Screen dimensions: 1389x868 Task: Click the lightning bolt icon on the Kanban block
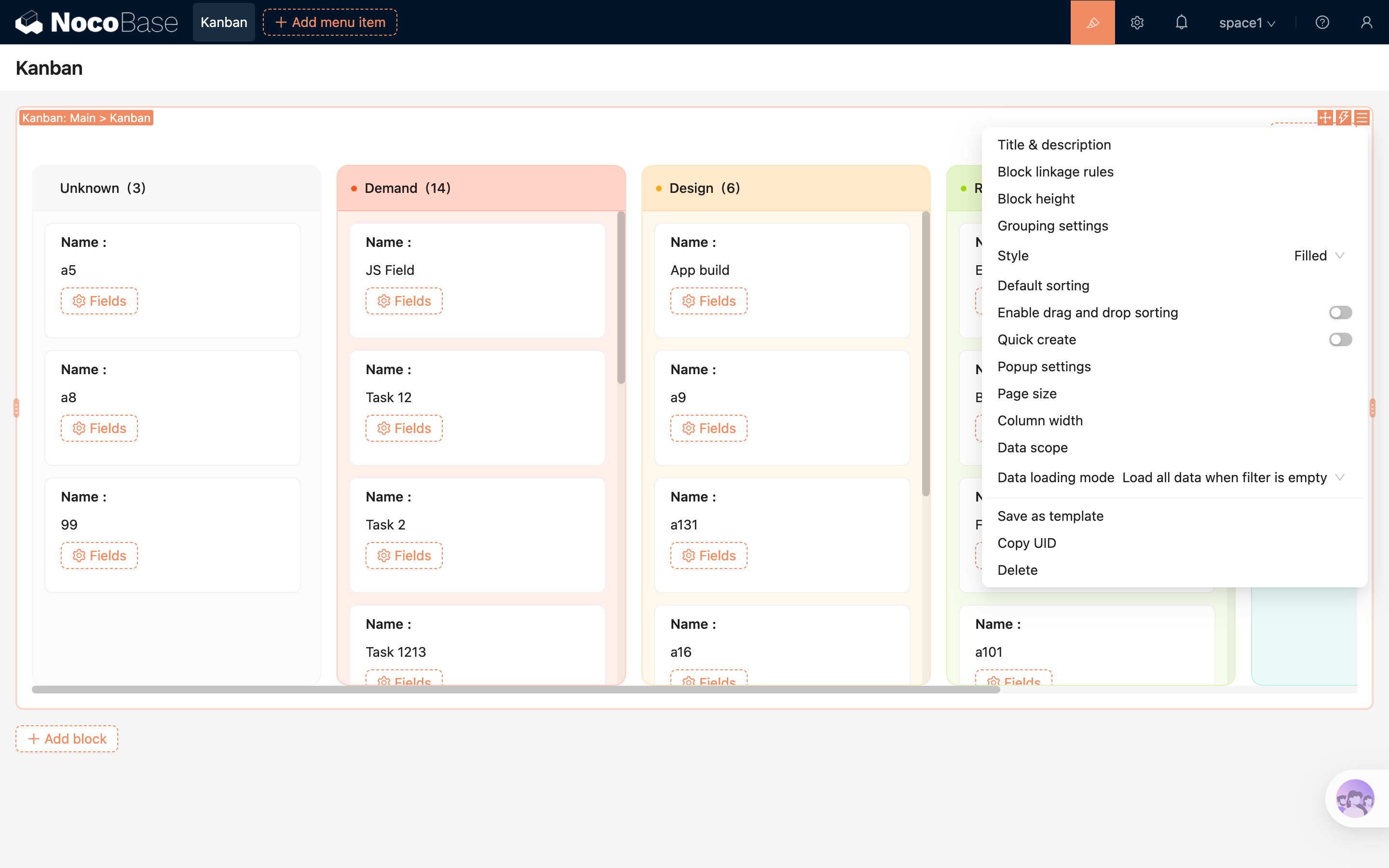click(1343, 118)
